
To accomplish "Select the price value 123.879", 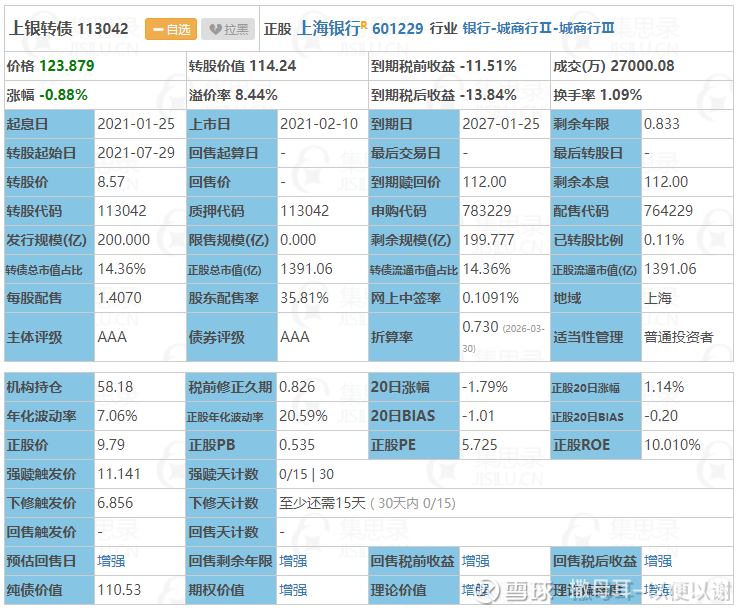I will click(x=66, y=66).
